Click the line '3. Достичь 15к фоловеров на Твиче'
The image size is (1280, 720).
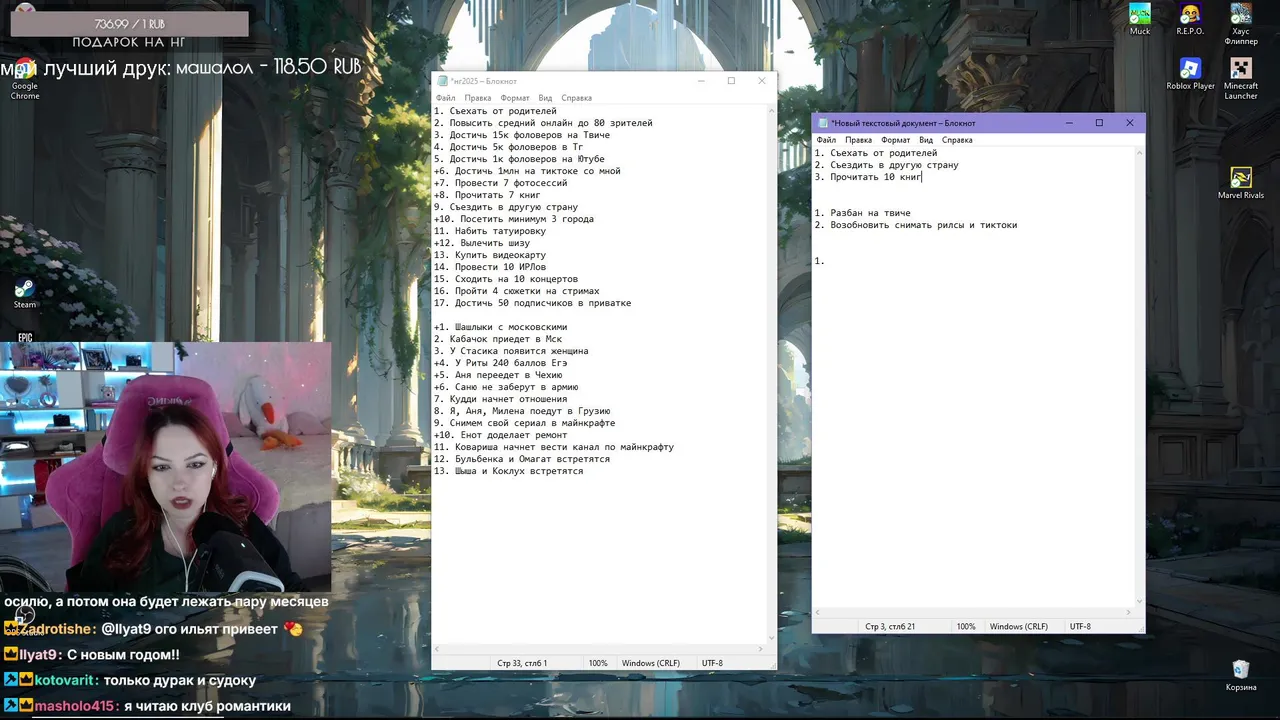522,135
